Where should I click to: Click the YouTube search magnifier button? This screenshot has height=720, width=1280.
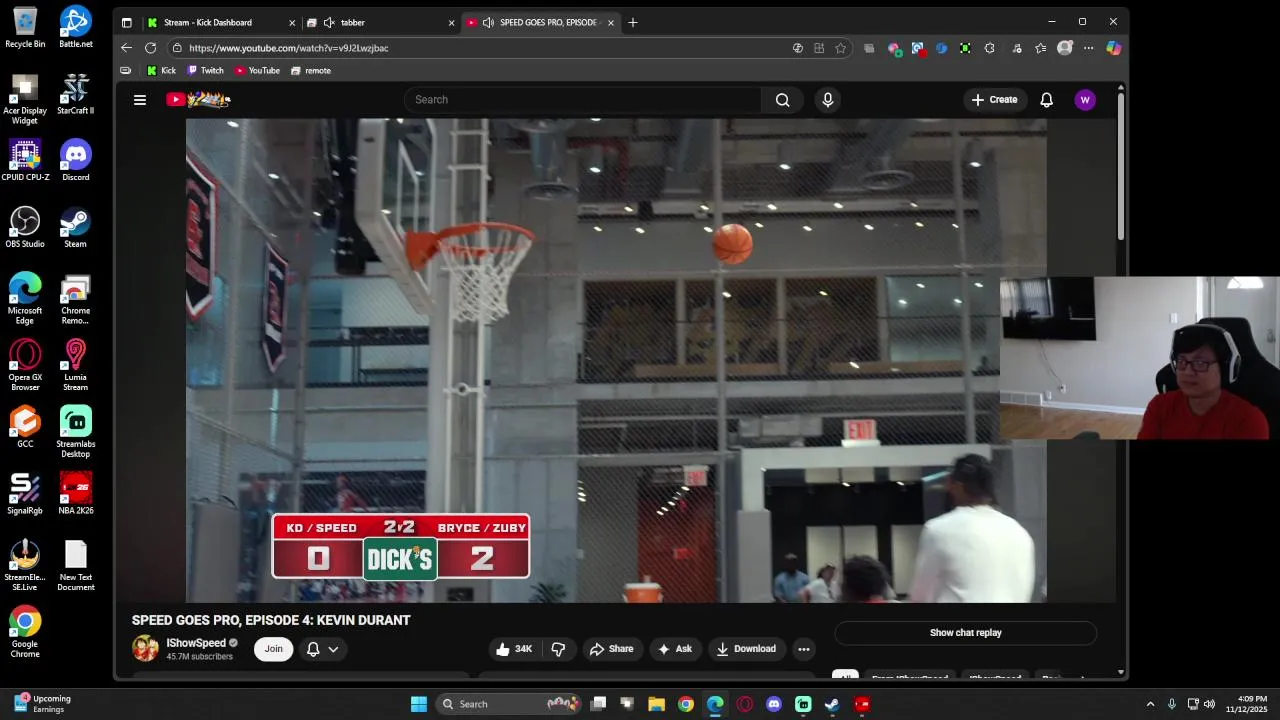pyautogui.click(x=783, y=100)
